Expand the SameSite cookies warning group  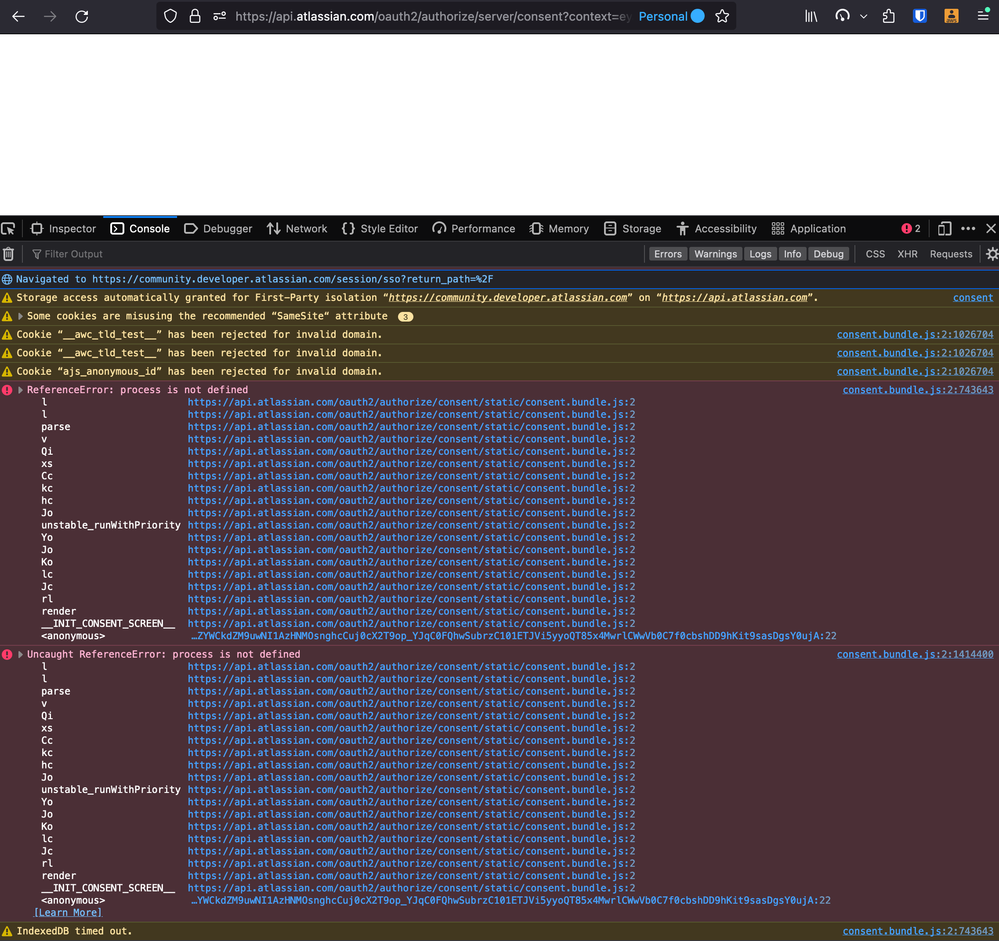(20, 316)
